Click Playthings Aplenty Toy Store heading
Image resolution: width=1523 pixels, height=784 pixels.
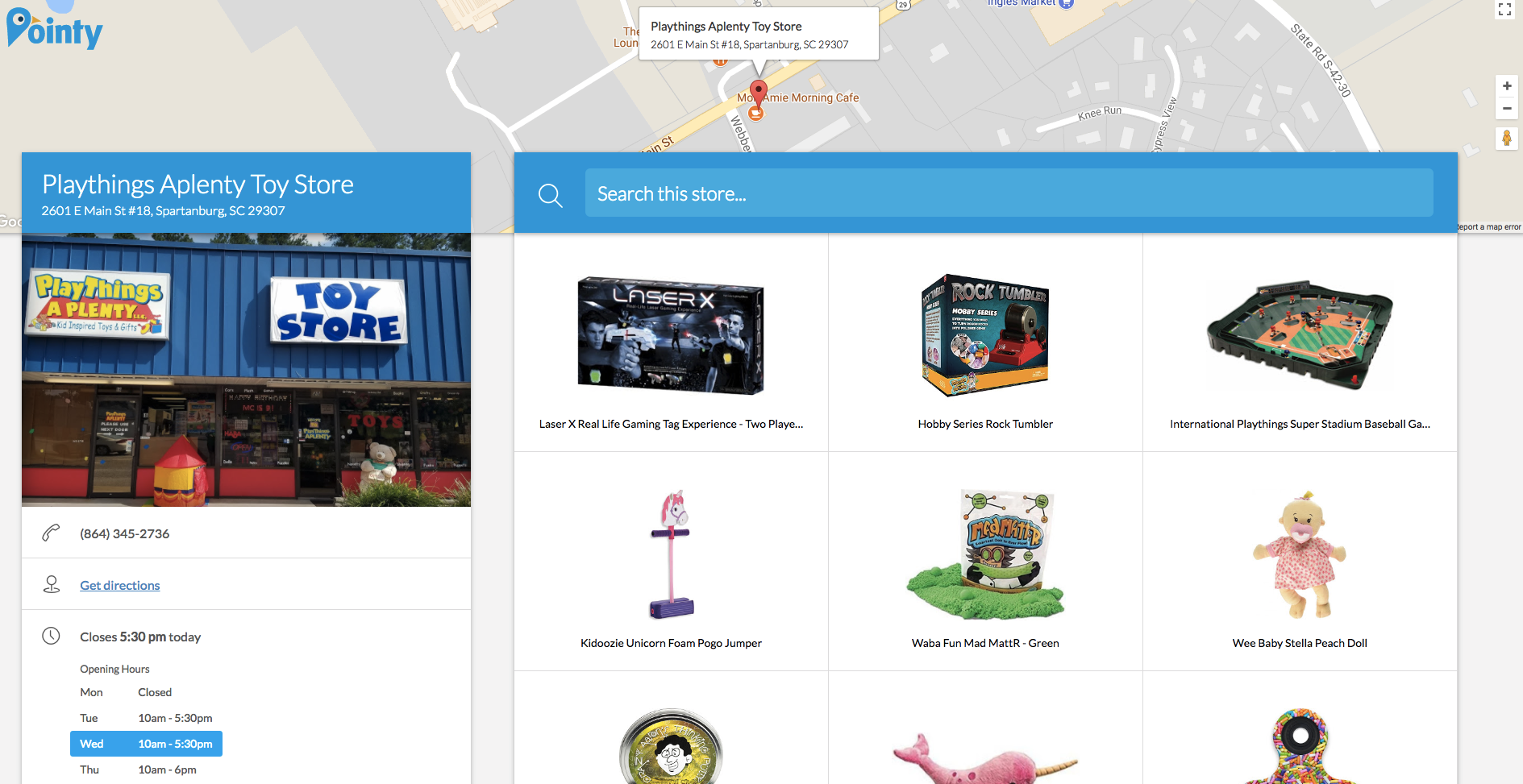(x=198, y=185)
